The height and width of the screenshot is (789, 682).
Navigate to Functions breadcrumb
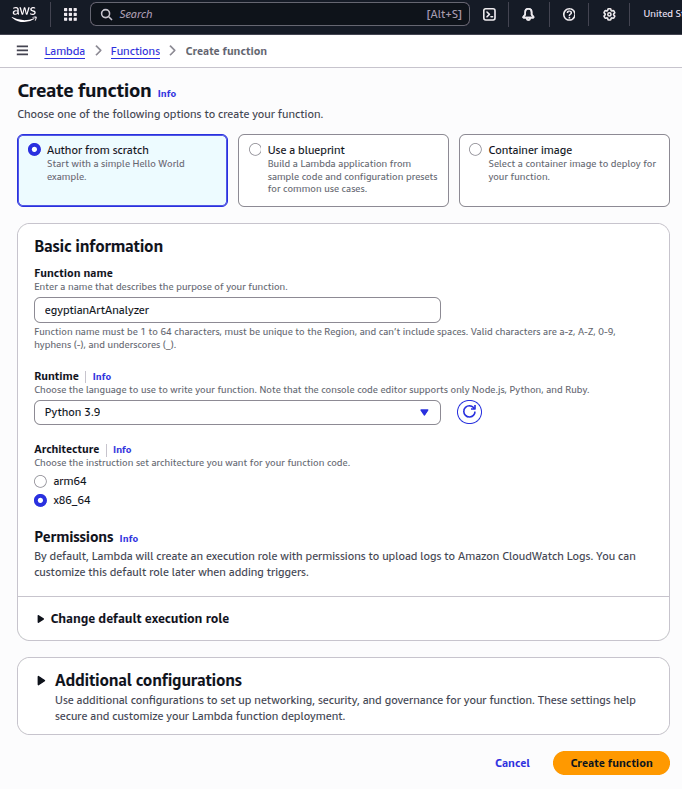tap(135, 51)
